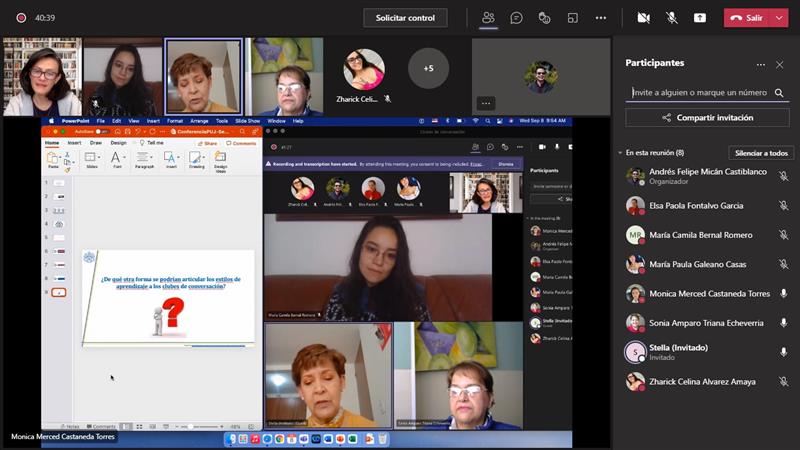The width and height of the screenshot is (800, 450).
Task: Toggle mic for Andrés Felipe Micán Castiblanco
Action: click(x=784, y=177)
